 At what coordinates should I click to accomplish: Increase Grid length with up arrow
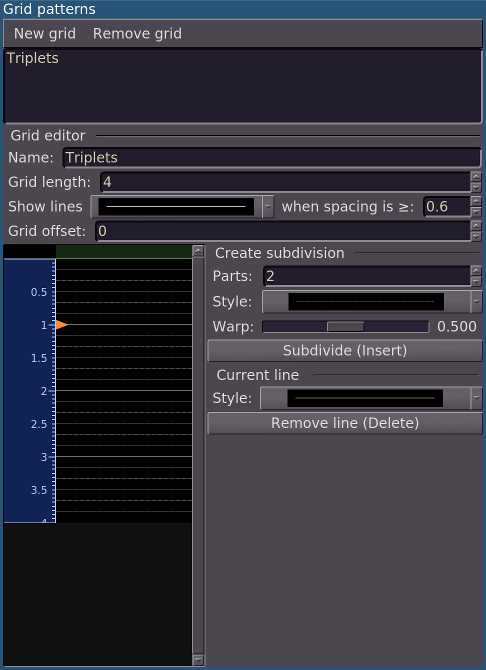(476, 177)
